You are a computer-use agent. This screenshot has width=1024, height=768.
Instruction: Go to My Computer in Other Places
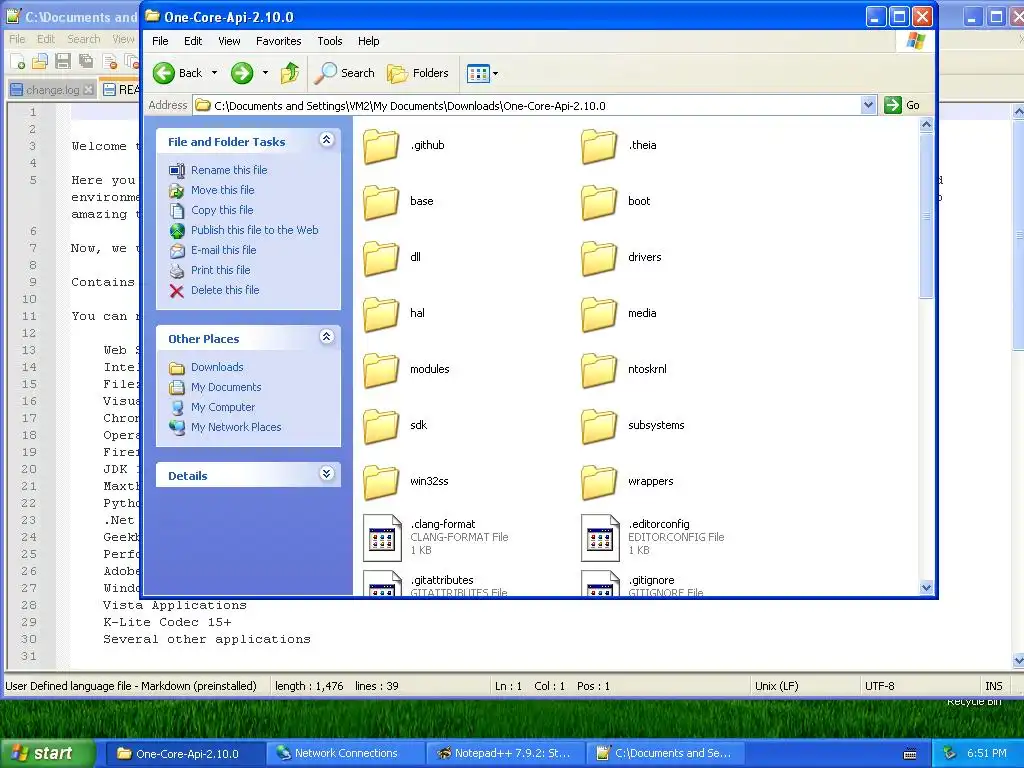(223, 408)
